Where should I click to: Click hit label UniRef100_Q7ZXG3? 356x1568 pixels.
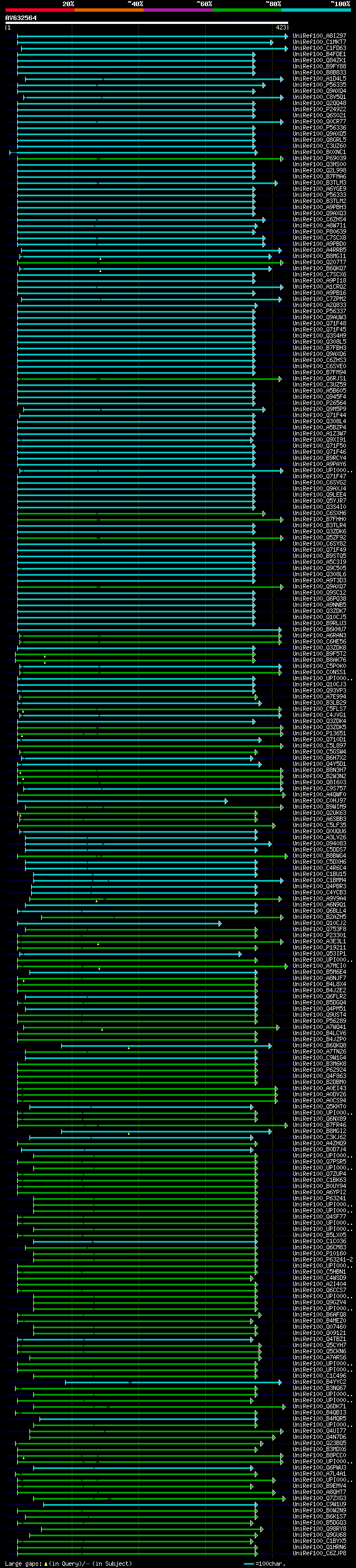[x=319, y=1499]
